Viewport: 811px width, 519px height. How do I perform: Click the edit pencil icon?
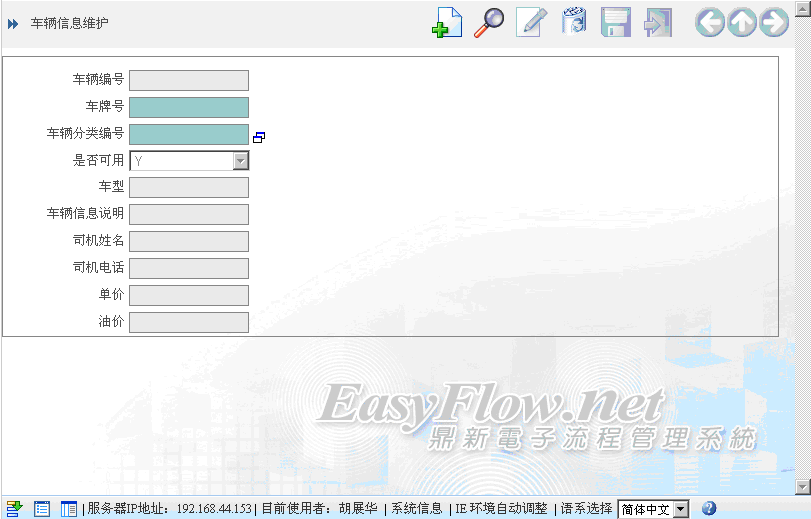click(x=531, y=22)
